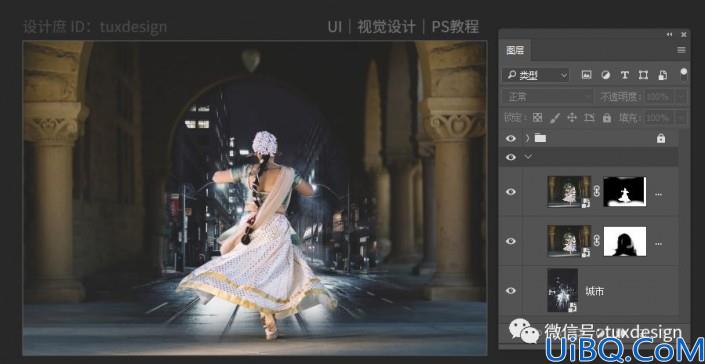Switch to the 图层 tab
Image resolution: width=705 pixels, height=364 pixels.
(x=515, y=50)
